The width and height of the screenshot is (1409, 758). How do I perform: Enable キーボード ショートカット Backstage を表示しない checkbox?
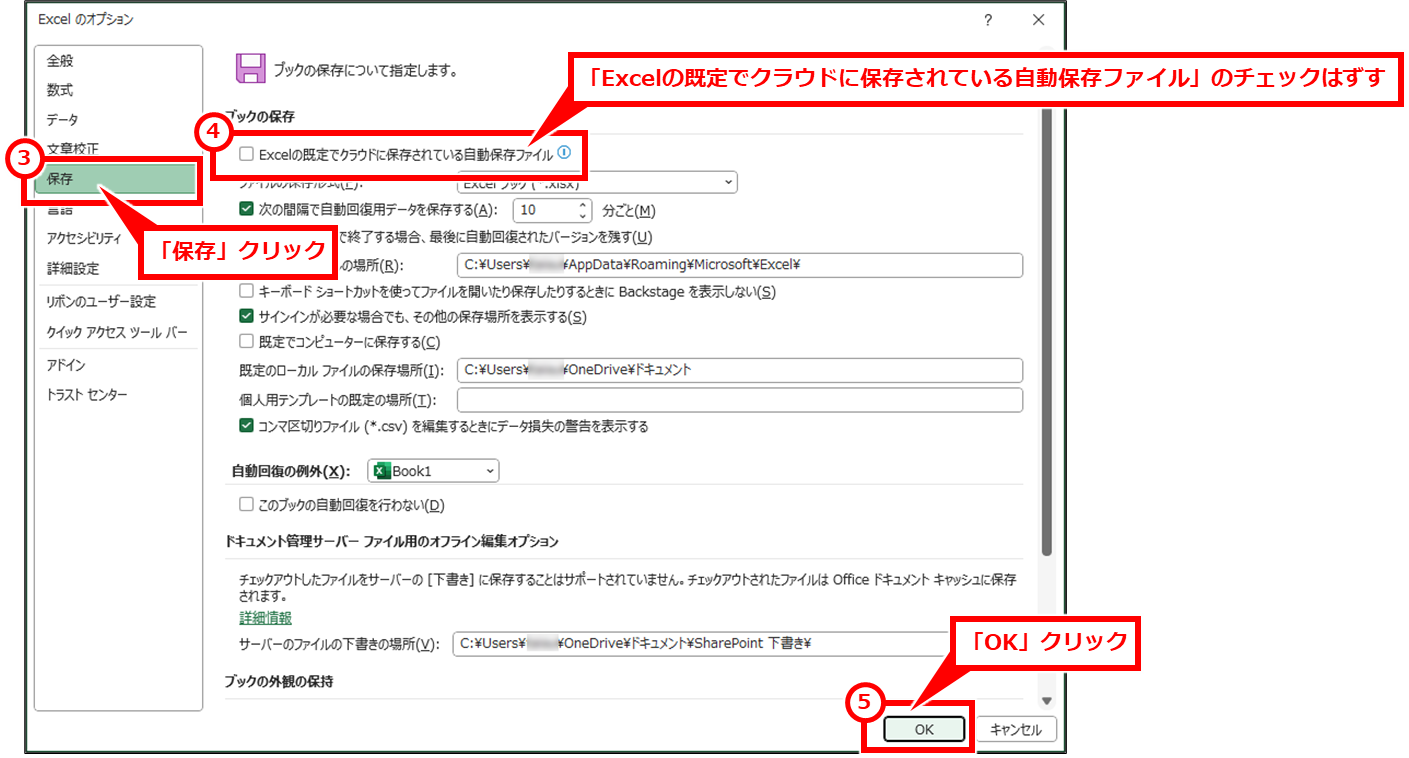coord(247,292)
